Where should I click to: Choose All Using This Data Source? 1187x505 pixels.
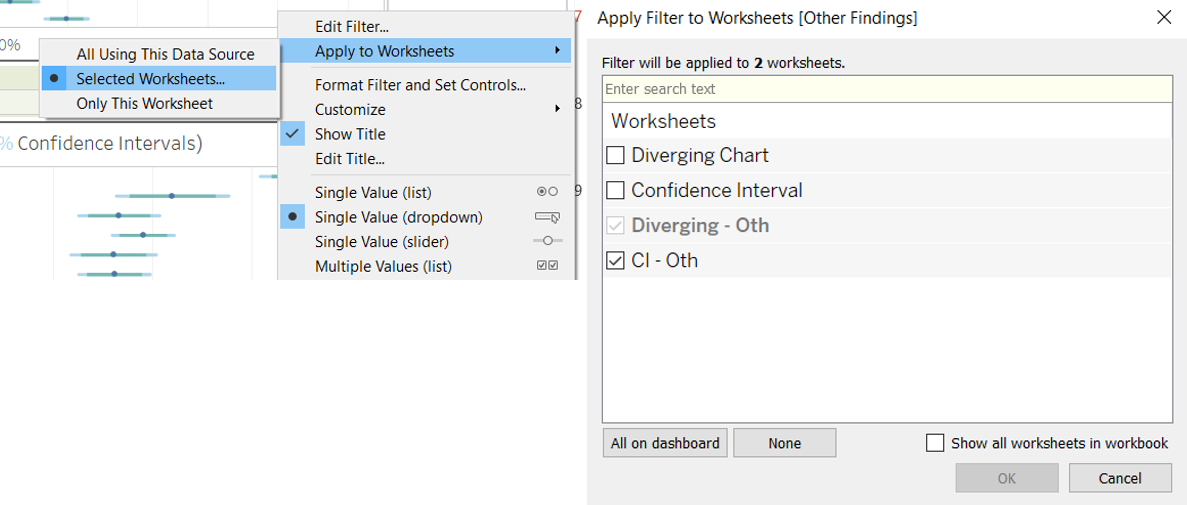(x=165, y=54)
